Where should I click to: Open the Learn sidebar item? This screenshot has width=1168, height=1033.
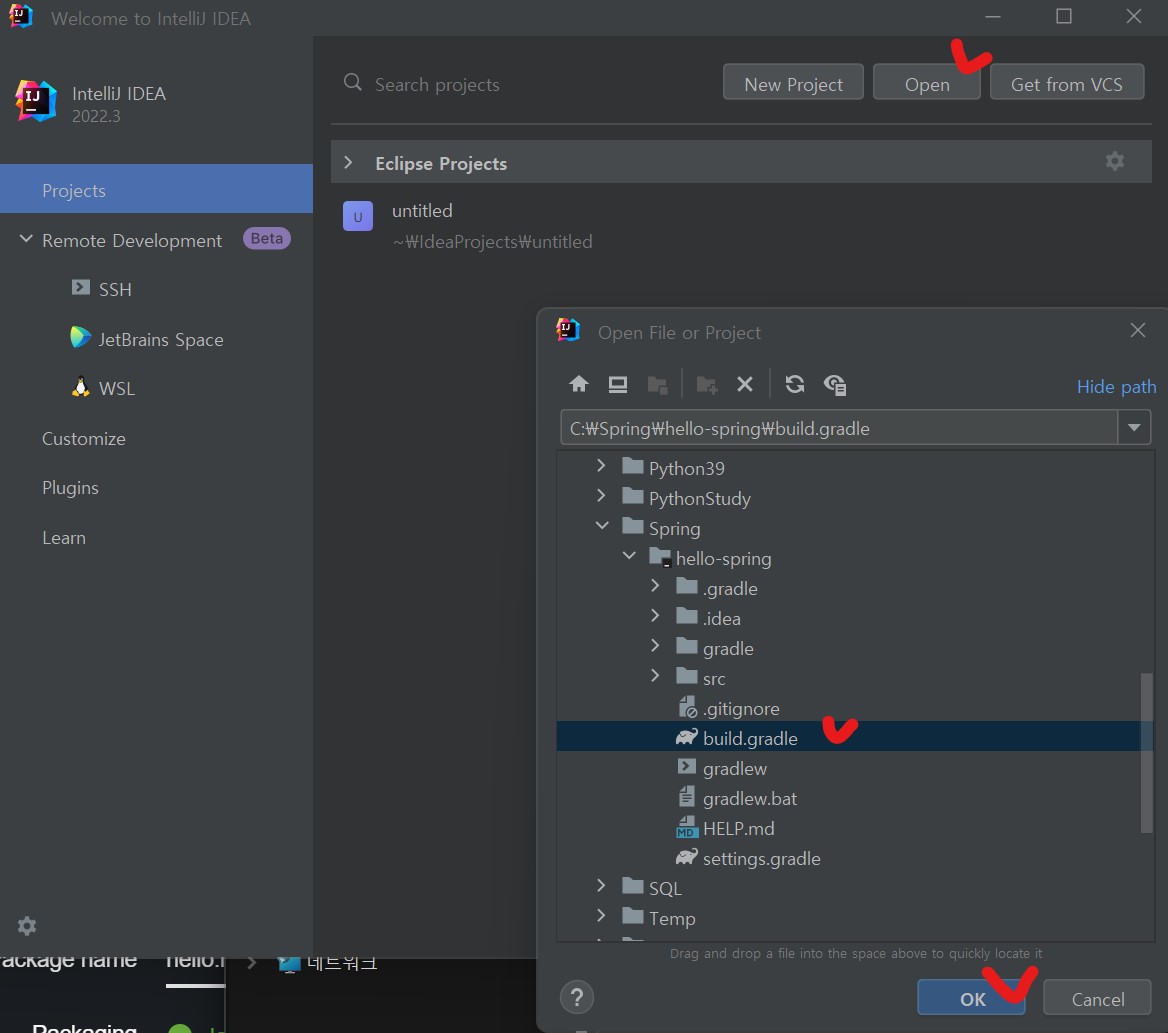tap(63, 538)
